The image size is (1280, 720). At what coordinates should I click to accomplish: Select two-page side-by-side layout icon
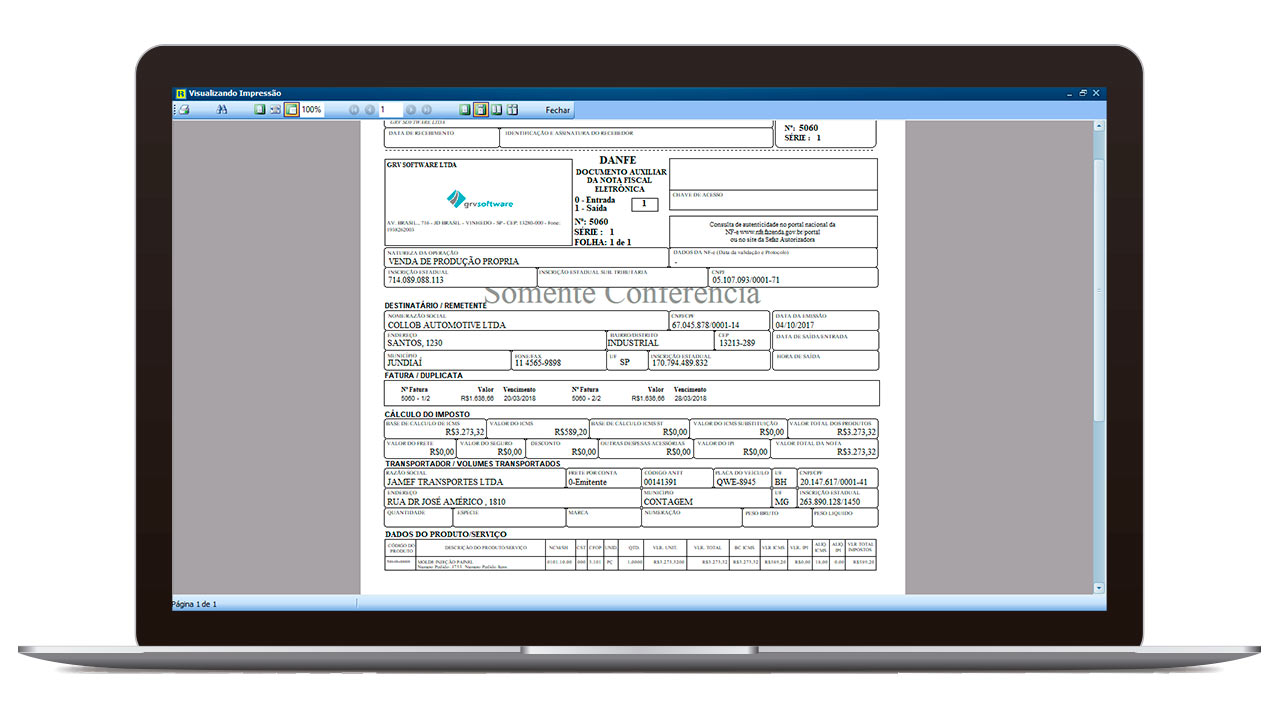coord(496,109)
